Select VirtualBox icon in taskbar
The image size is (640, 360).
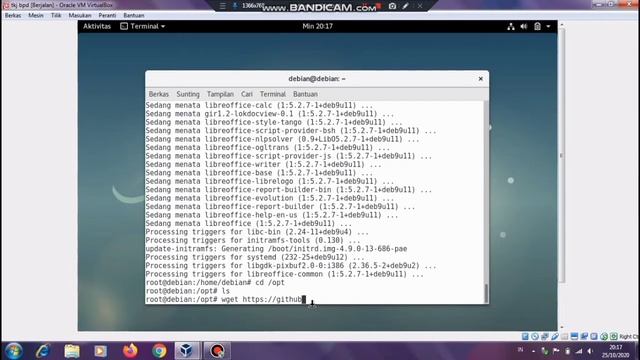[187, 351]
